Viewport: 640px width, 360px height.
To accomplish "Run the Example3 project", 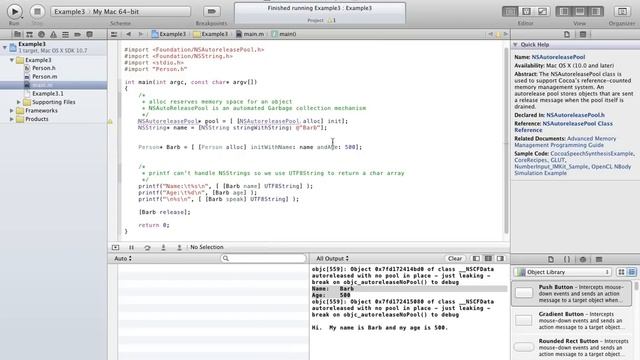I will (x=14, y=11).
